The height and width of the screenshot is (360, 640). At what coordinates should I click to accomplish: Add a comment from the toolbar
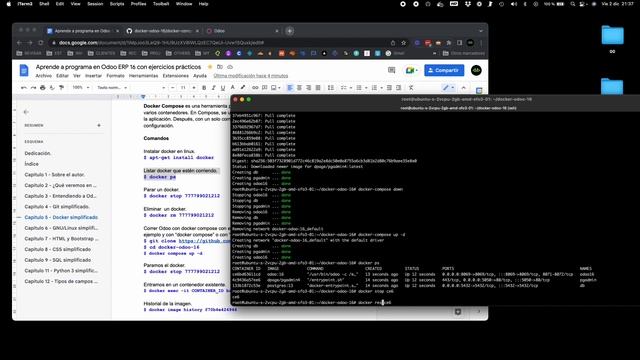[264, 88]
